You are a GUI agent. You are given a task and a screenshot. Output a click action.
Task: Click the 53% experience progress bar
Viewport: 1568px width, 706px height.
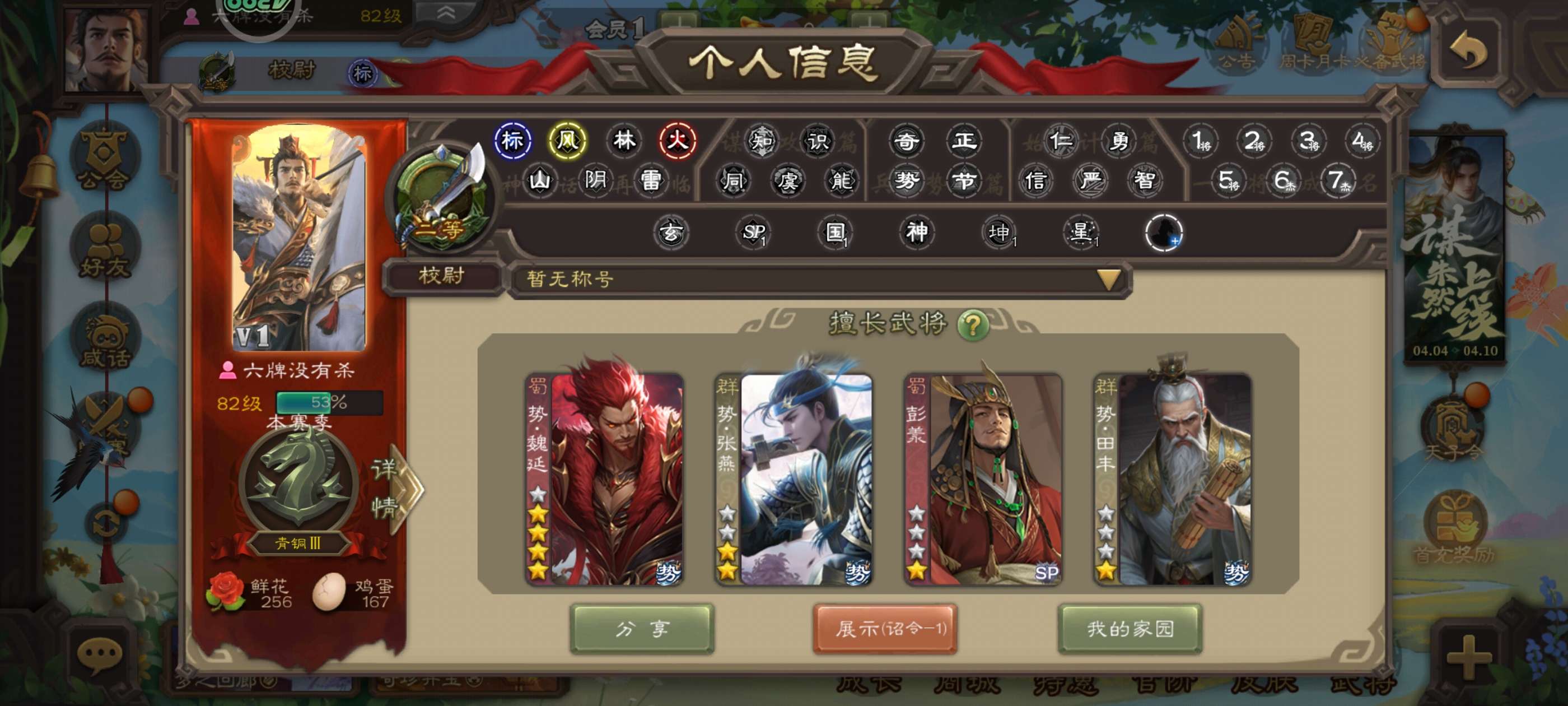(x=329, y=403)
